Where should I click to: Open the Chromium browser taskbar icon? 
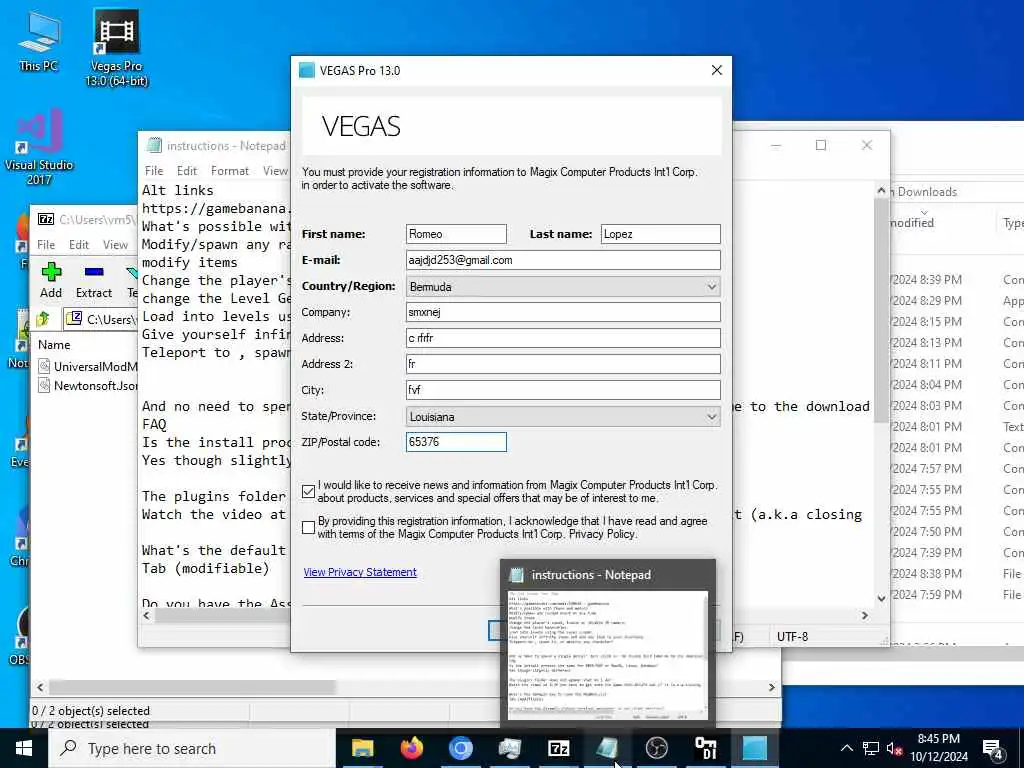pyautogui.click(x=460, y=748)
